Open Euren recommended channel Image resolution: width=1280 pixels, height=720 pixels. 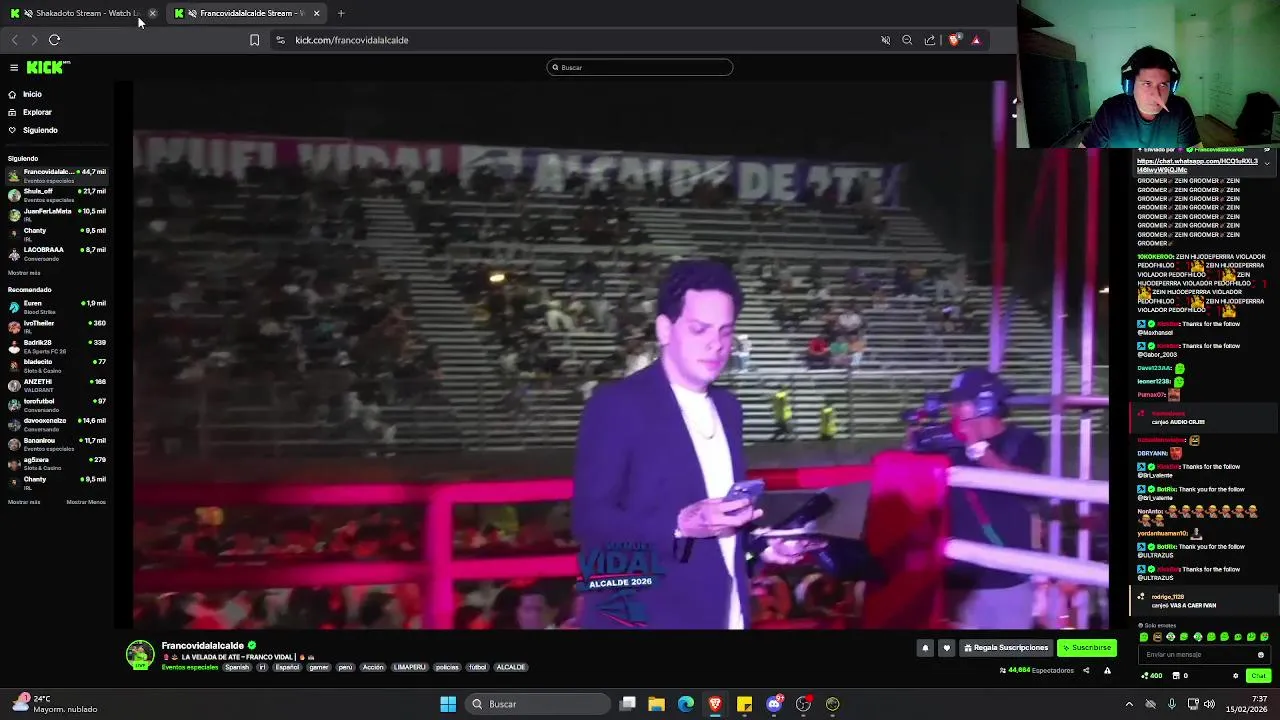57,306
